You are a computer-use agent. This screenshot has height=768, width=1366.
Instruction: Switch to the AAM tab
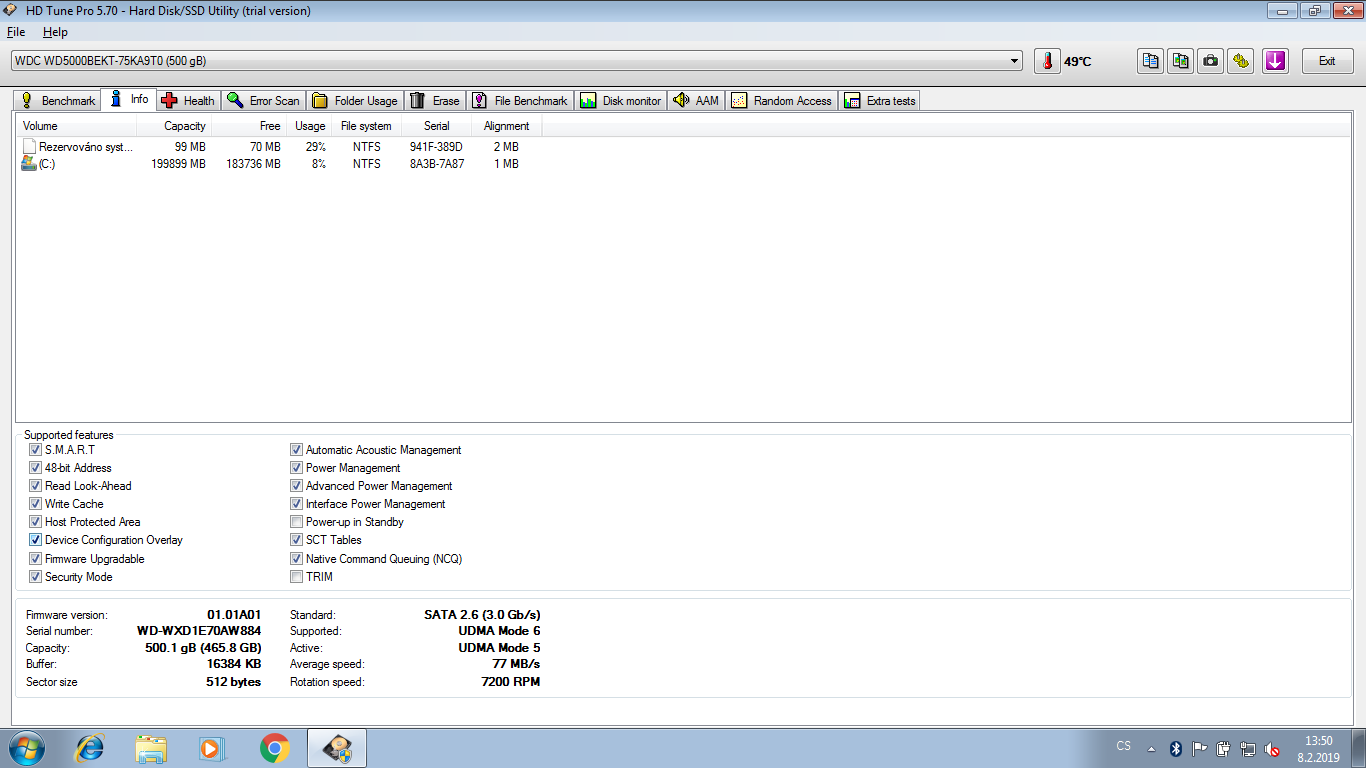point(697,101)
